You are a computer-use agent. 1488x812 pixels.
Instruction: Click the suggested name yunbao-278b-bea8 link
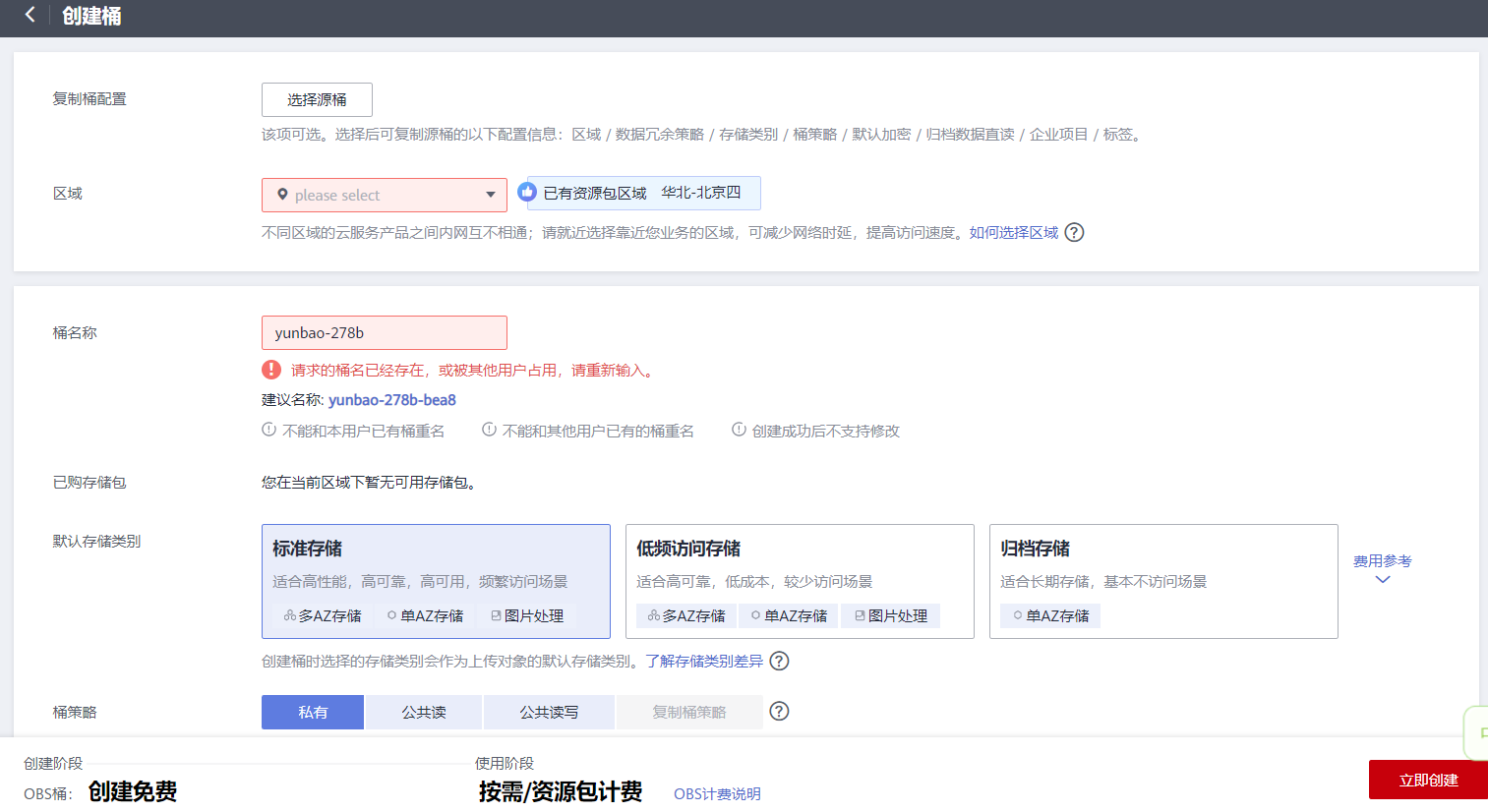click(x=392, y=399)
